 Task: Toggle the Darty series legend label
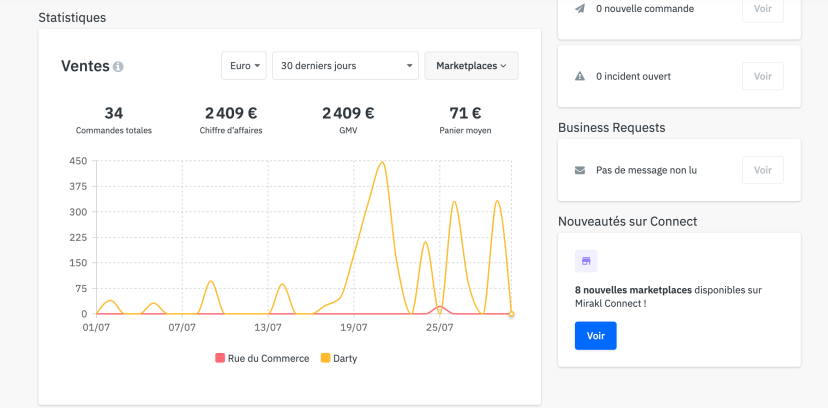click(345, 358)
